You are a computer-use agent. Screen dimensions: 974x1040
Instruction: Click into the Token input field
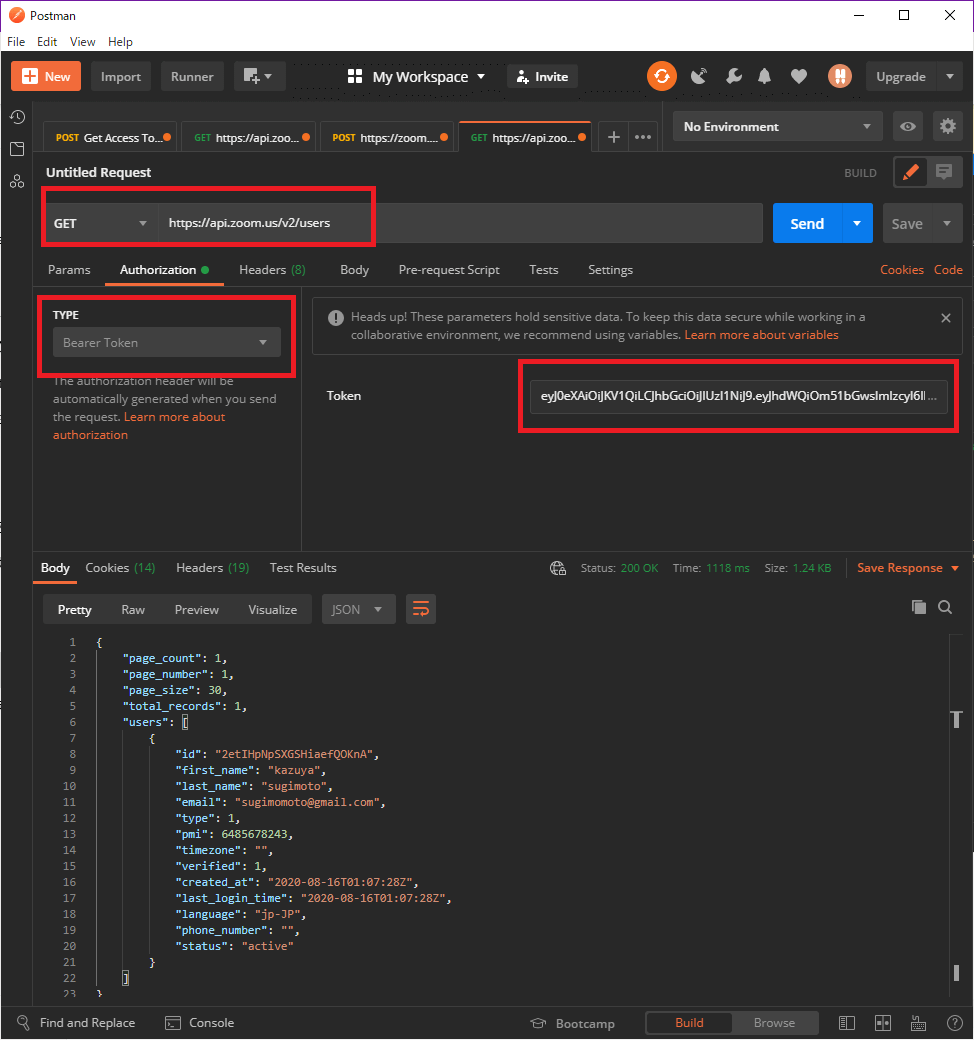click(x=738, y=396)
